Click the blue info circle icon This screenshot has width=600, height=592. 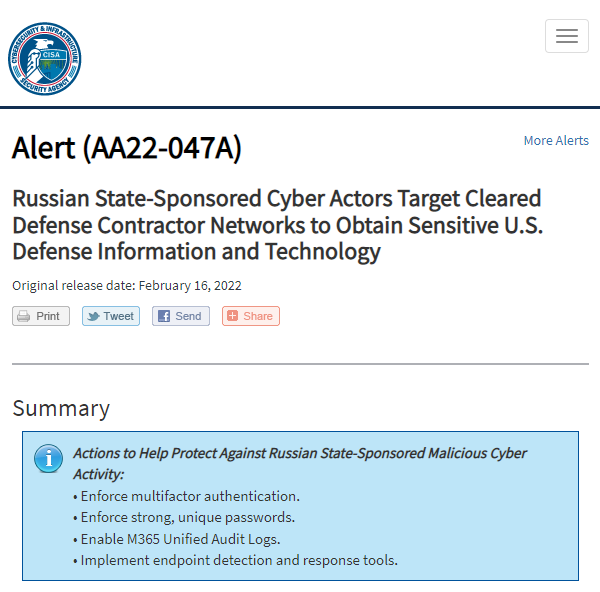coord(48,458)
